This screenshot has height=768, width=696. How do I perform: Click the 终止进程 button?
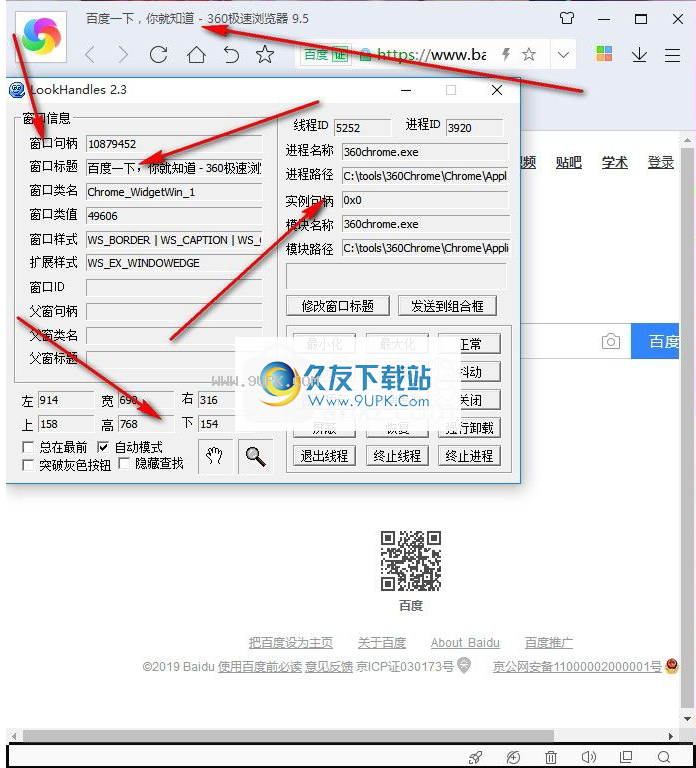[469, 456]
